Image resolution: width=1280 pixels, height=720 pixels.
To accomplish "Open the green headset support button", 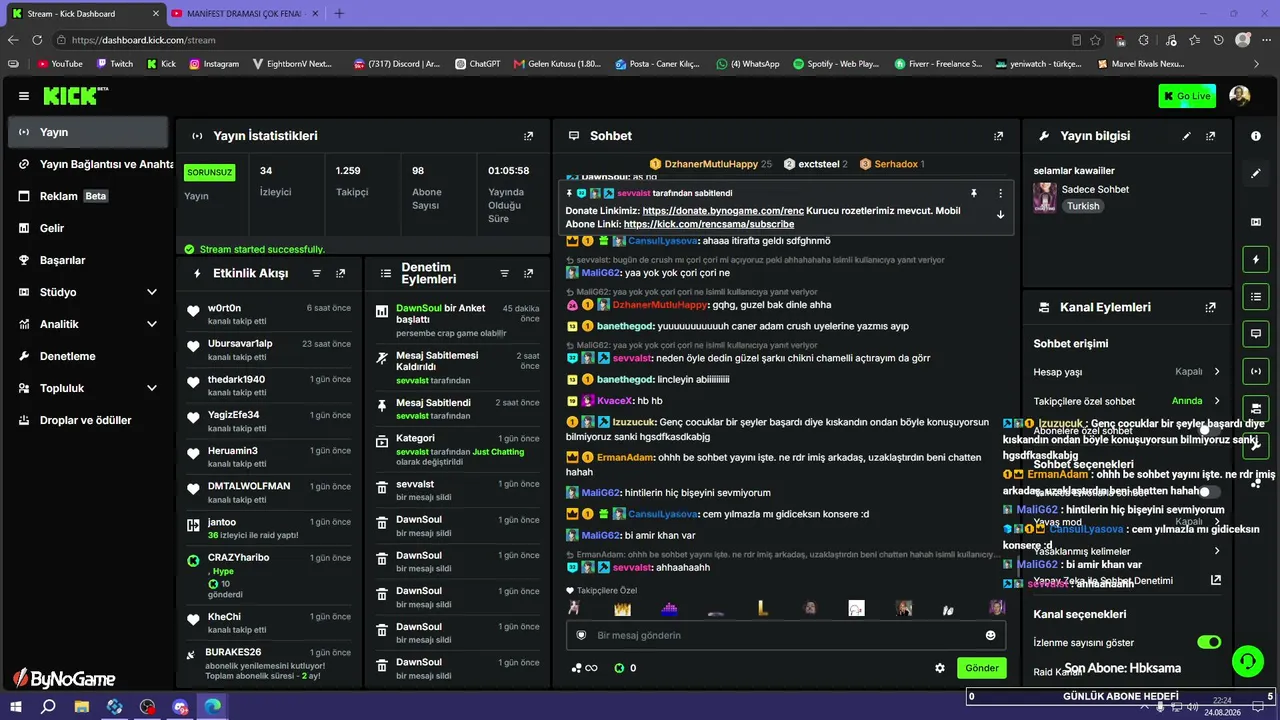I will coord(1247,660).
